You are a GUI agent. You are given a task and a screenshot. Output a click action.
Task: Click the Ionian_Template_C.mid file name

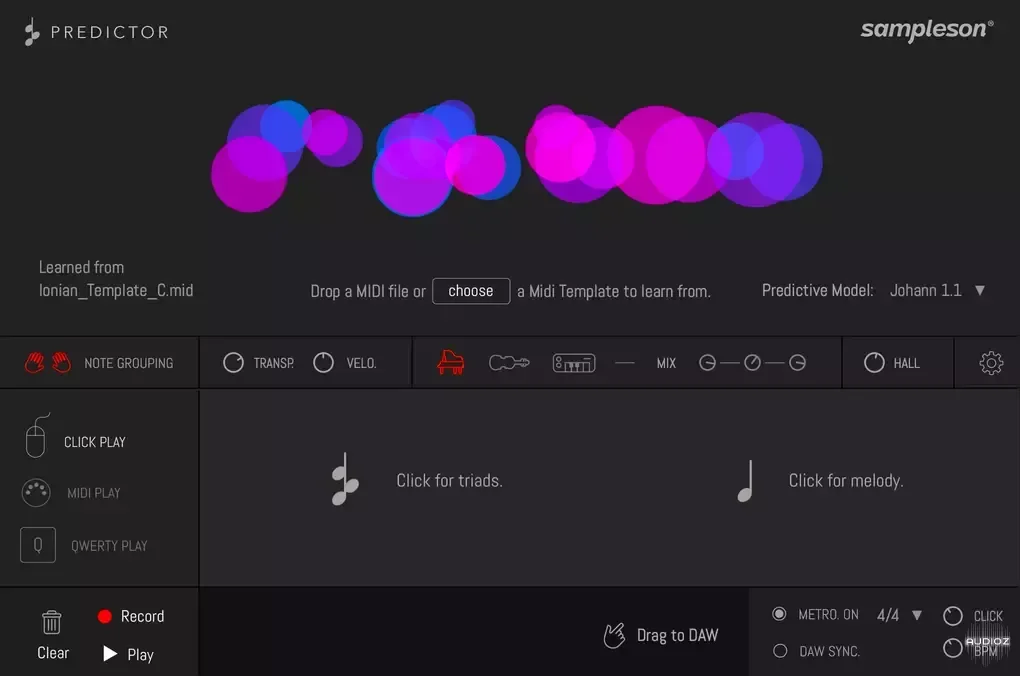(x=116, y=290)
